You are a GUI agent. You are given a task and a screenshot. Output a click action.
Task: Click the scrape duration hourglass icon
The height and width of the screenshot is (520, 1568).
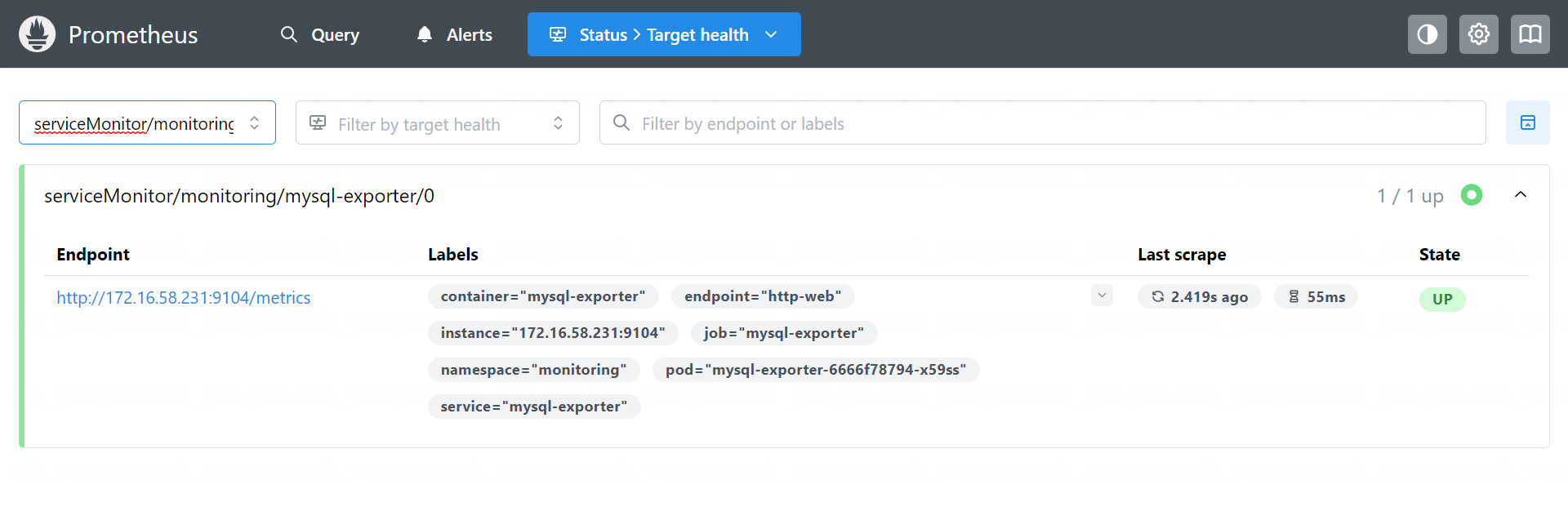(1294, 296)
